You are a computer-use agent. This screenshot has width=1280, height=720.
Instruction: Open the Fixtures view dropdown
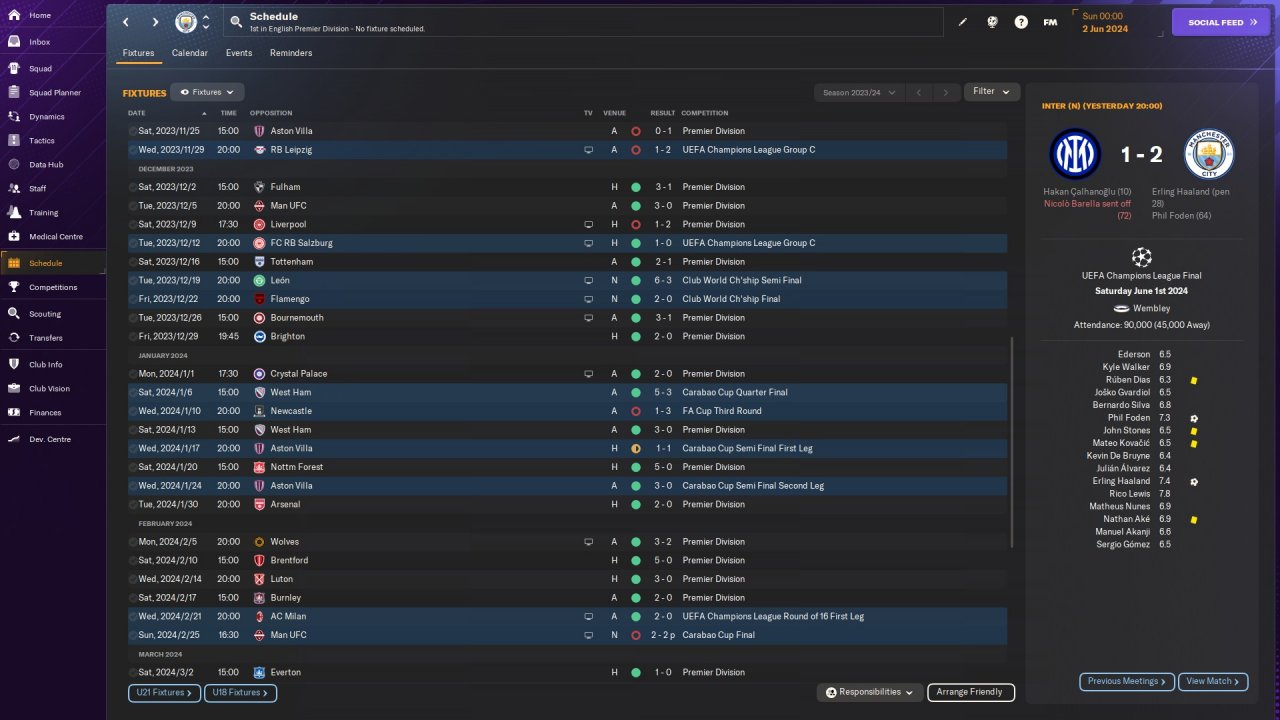(207, 92)
